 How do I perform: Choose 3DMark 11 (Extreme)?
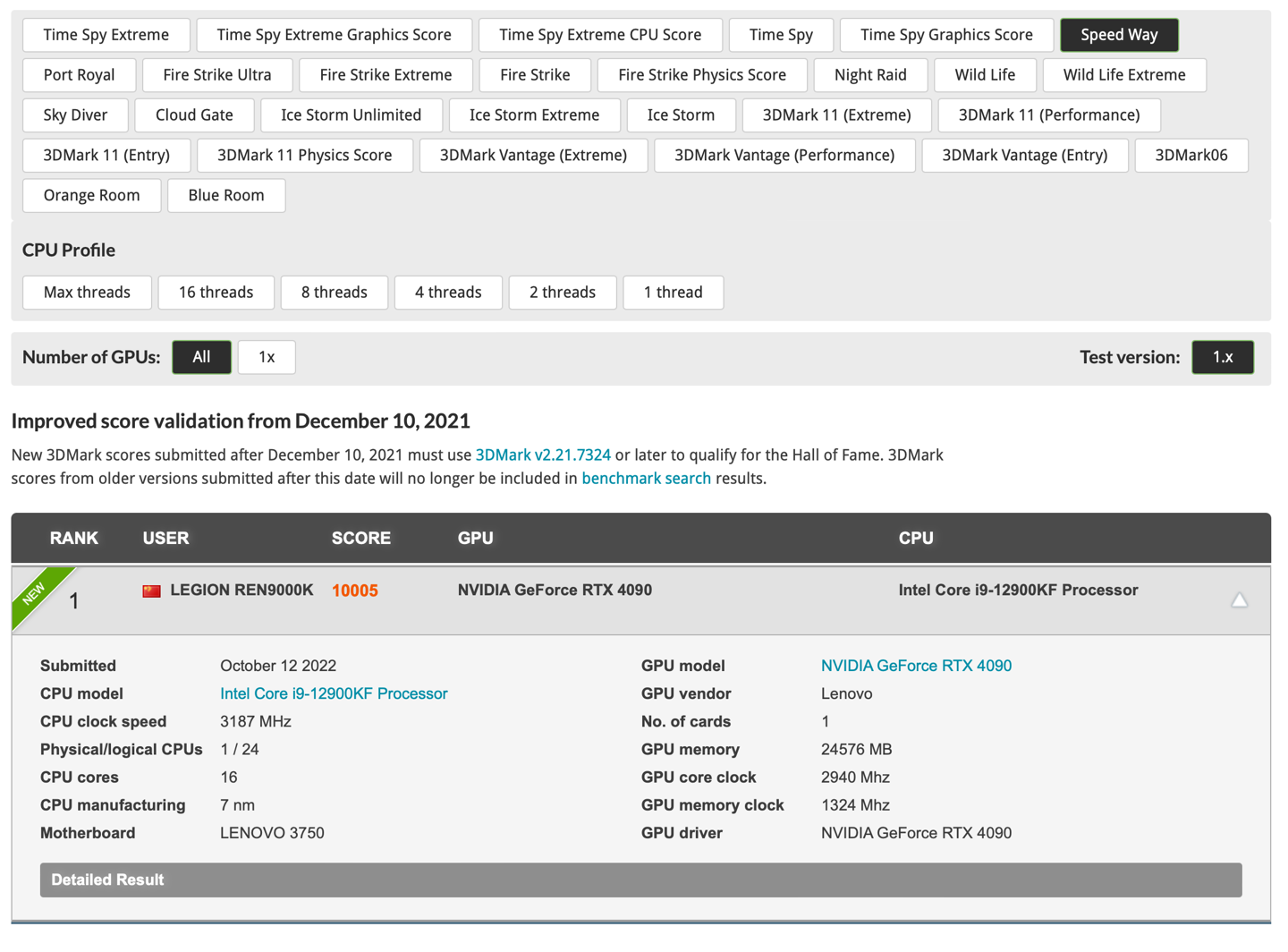coord(836,115)
